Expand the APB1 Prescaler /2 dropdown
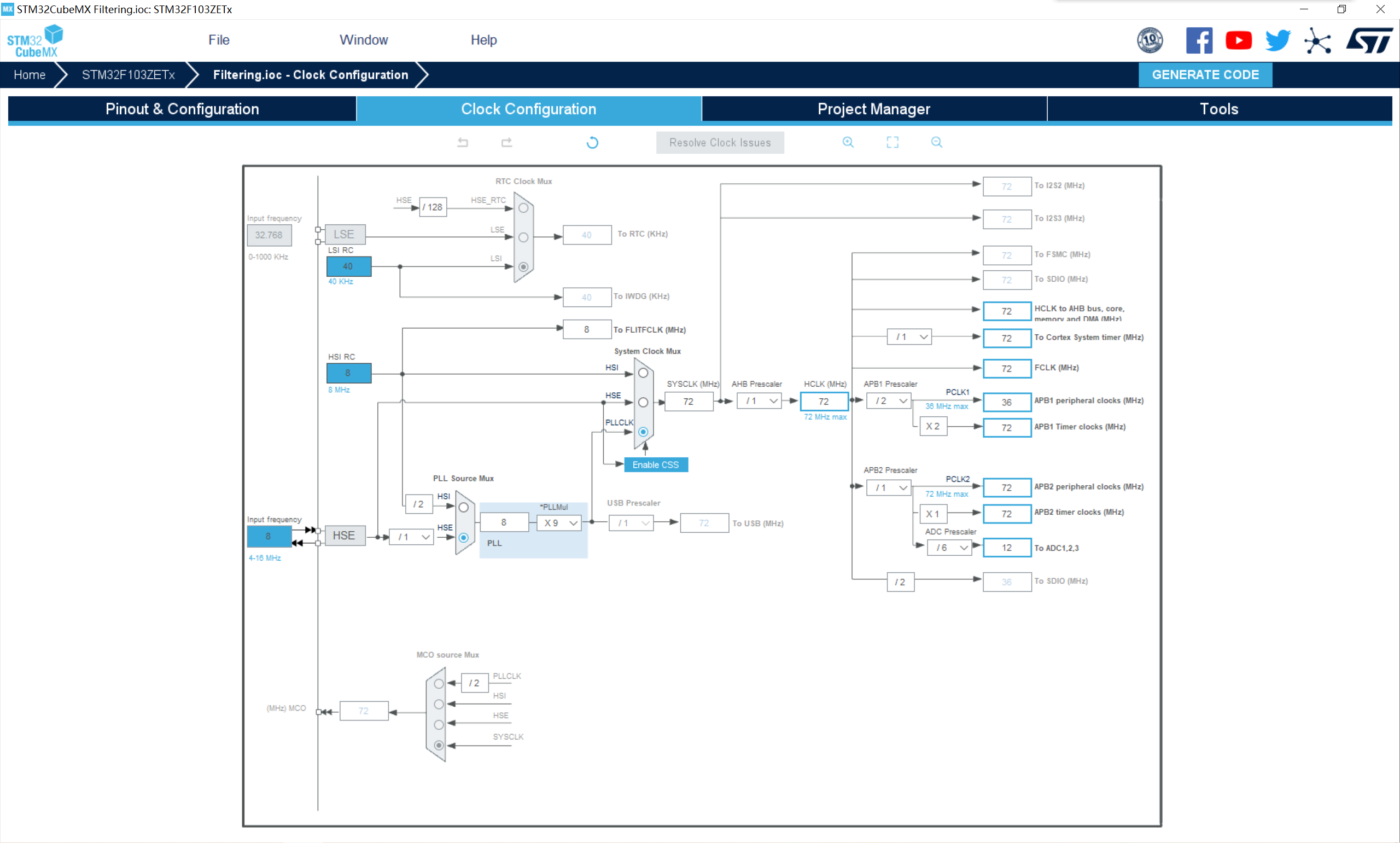Viewport: 1400px width, 843px height. pyautogui.click(x=893, y=400)
